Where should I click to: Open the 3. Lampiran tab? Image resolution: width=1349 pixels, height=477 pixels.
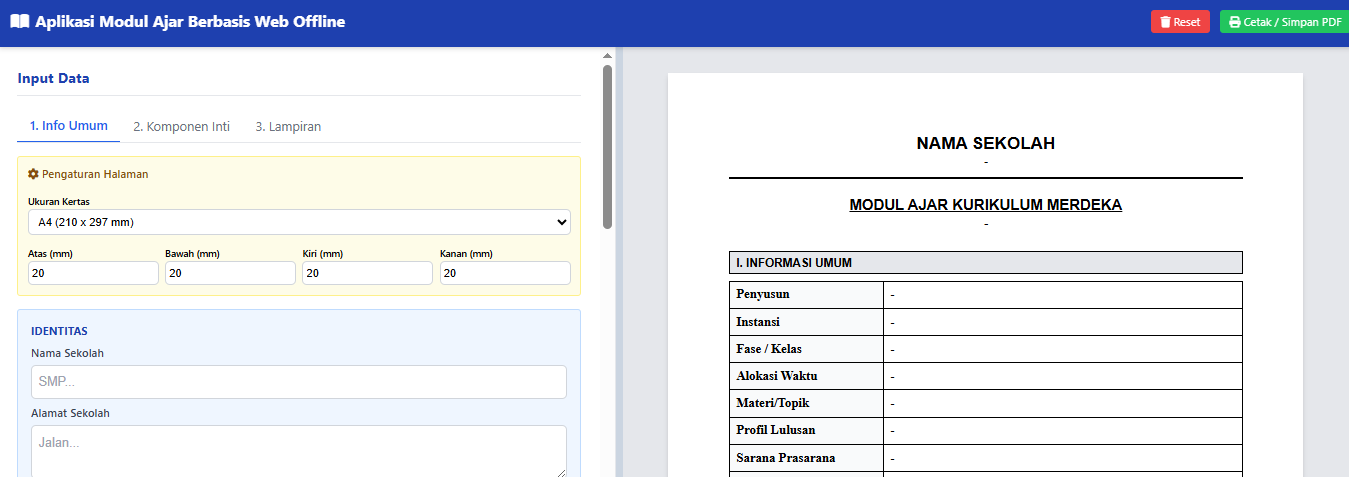pyautogui.click(x=288, y=126)
